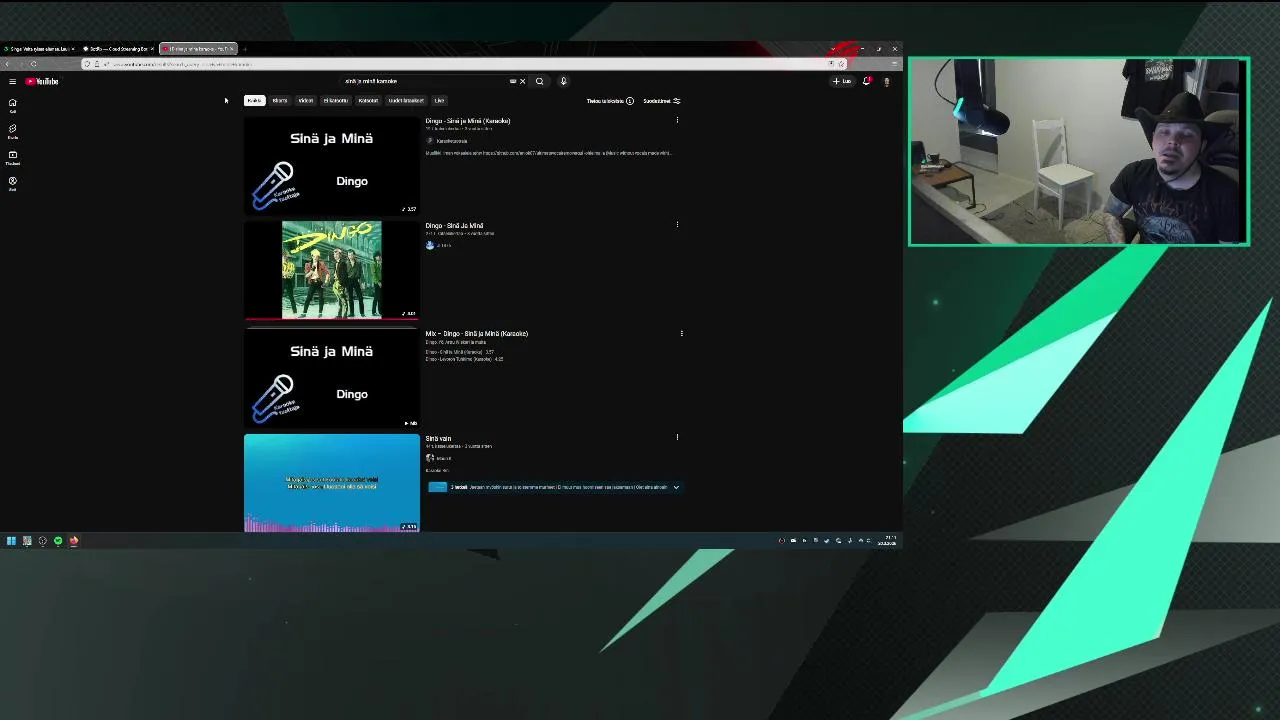Screen dimensions: 1280x720
Task: Open the on-screen keyboard icon in search box
Action: click(x=513, y=81)
